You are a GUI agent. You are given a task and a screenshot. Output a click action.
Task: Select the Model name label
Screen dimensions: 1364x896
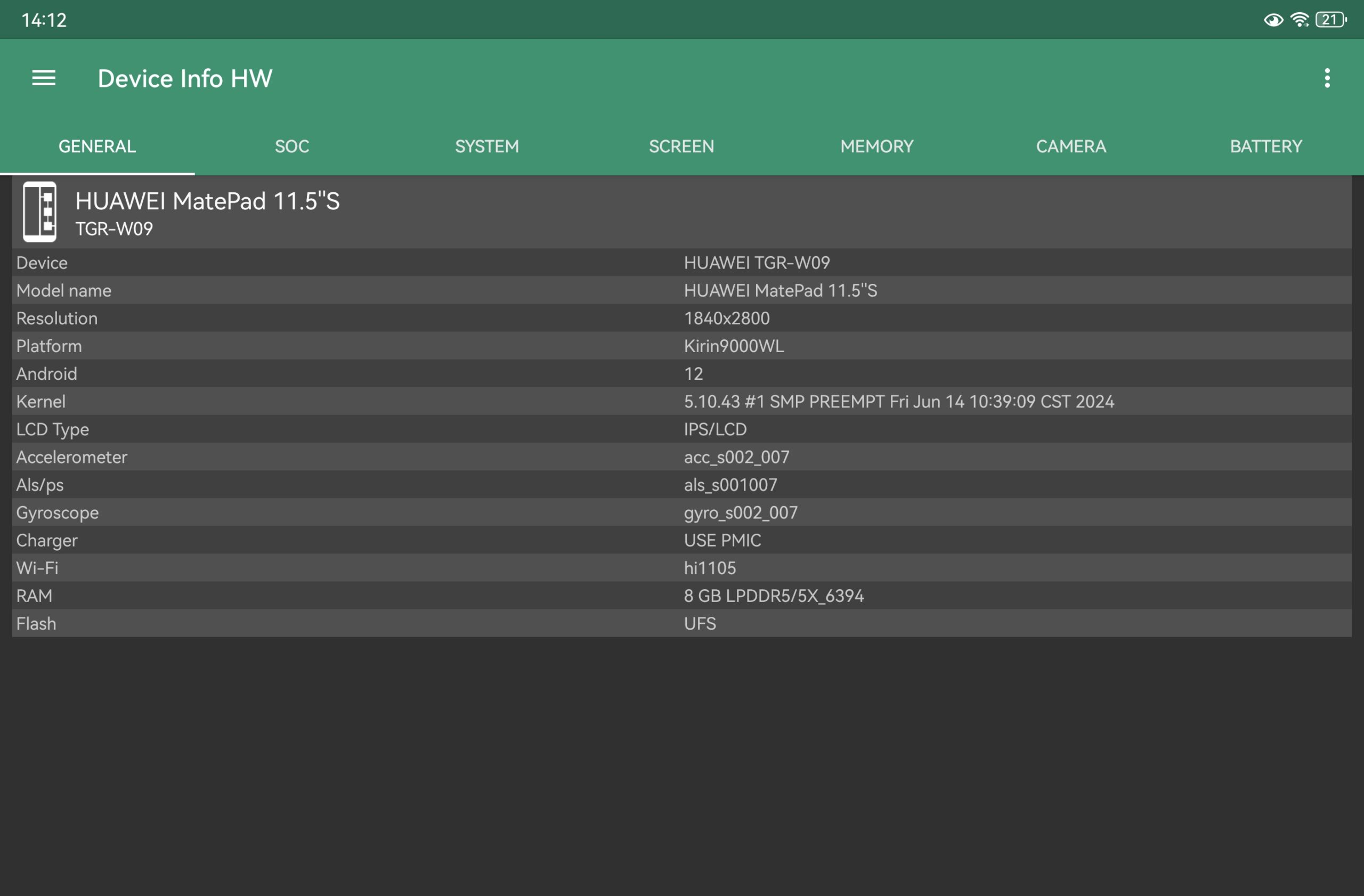(x=63, y=290)
